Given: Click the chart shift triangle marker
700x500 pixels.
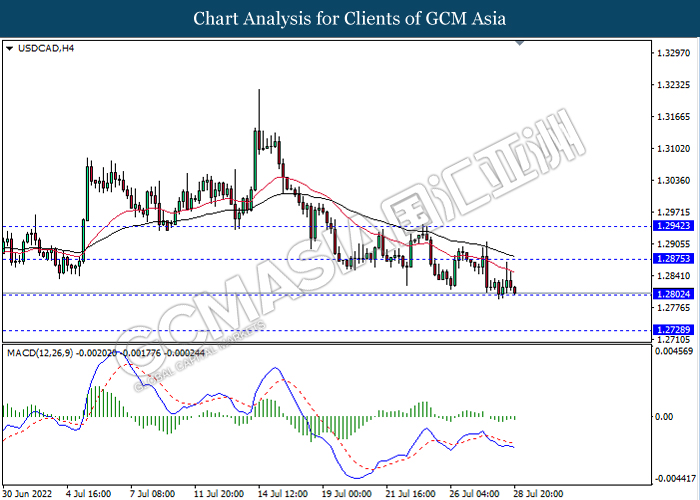Looking at the screenshot, I should (x=520, y=43).
